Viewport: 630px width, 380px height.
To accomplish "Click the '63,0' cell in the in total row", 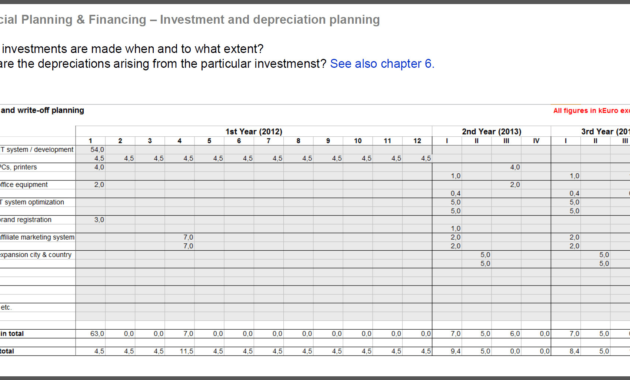I will [97, 334].
